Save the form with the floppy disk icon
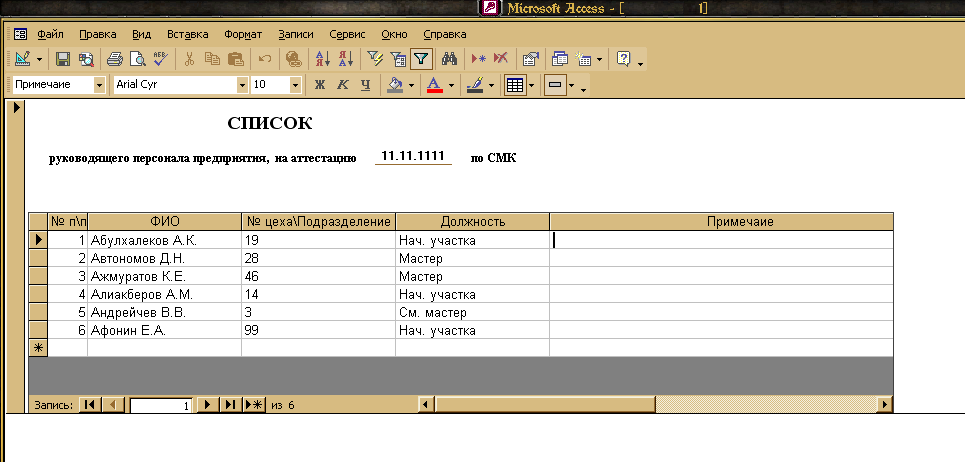This screenshot has width=965, height=462. click(63, 59)
